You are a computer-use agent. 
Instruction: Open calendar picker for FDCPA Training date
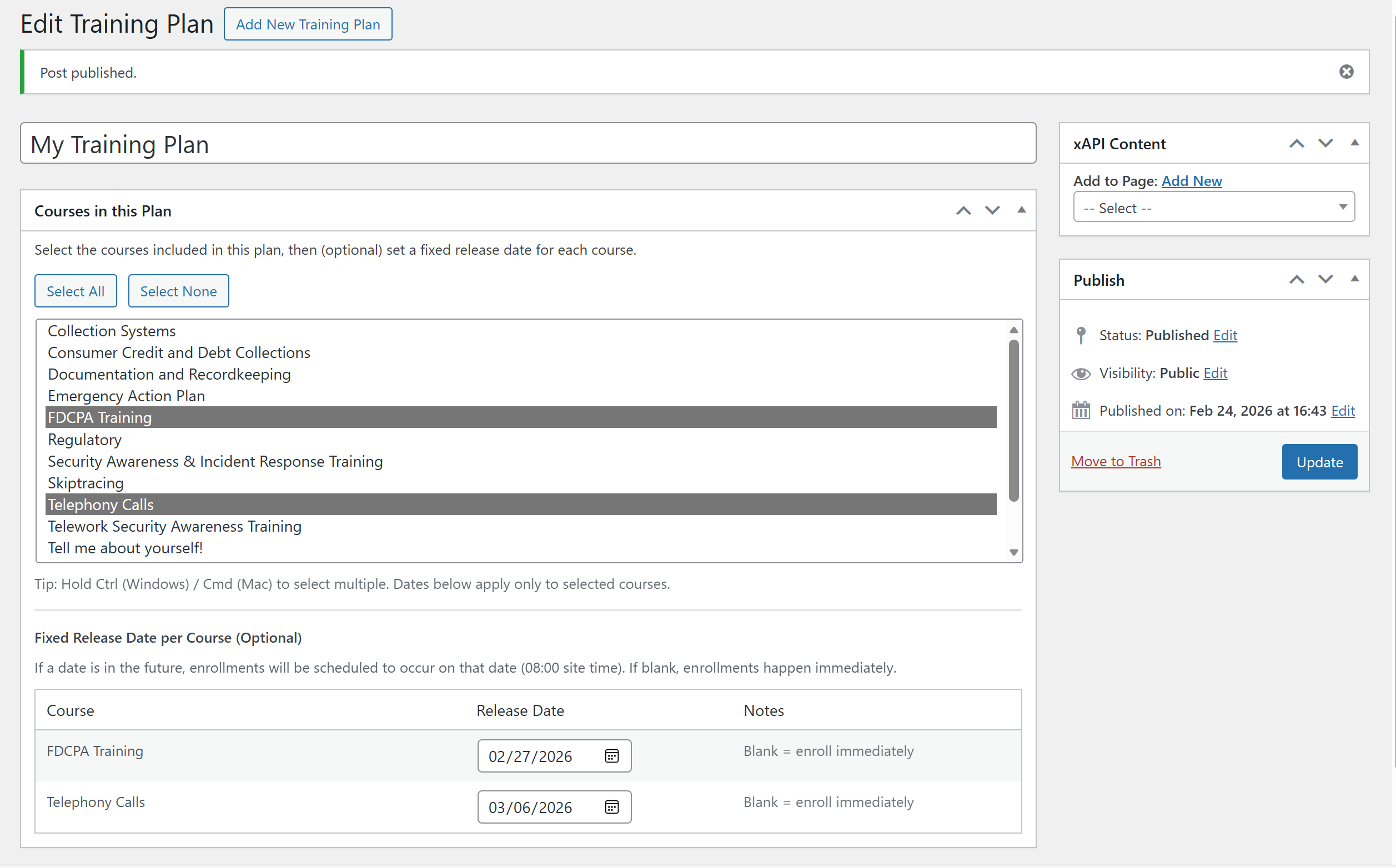coord(611,756)
